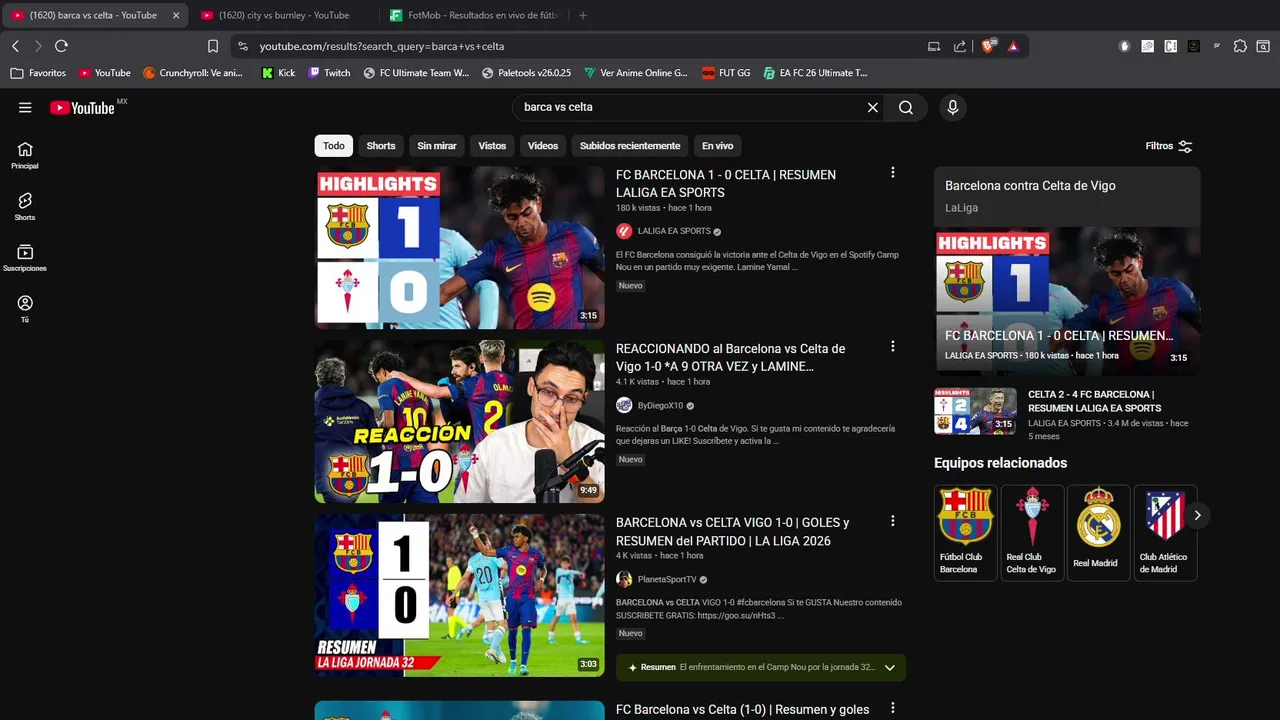Open Suscripciones in the sidebar
This screenshot has height=720, width=1280.
coord(25,258)
